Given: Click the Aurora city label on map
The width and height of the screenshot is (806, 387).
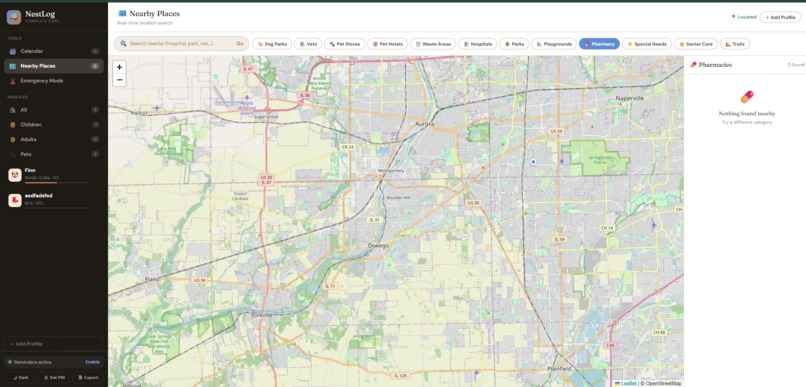Looking at the screenshot, I should (x=425, y=124).
